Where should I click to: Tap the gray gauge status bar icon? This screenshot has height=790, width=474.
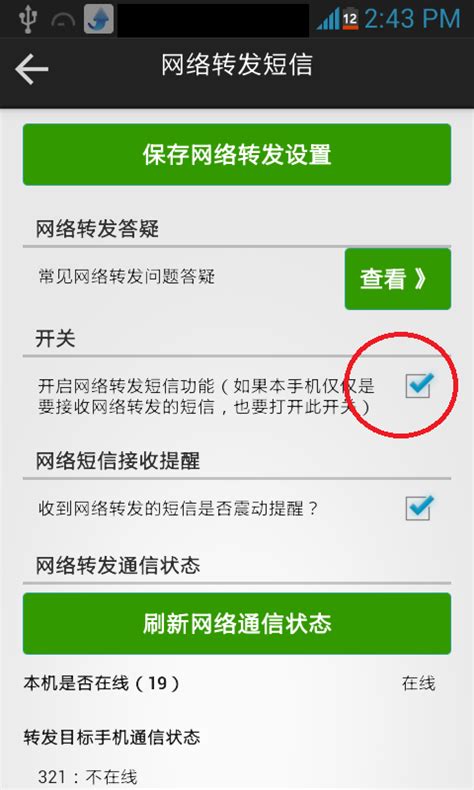pyautogui.click(x=63, y=21)
